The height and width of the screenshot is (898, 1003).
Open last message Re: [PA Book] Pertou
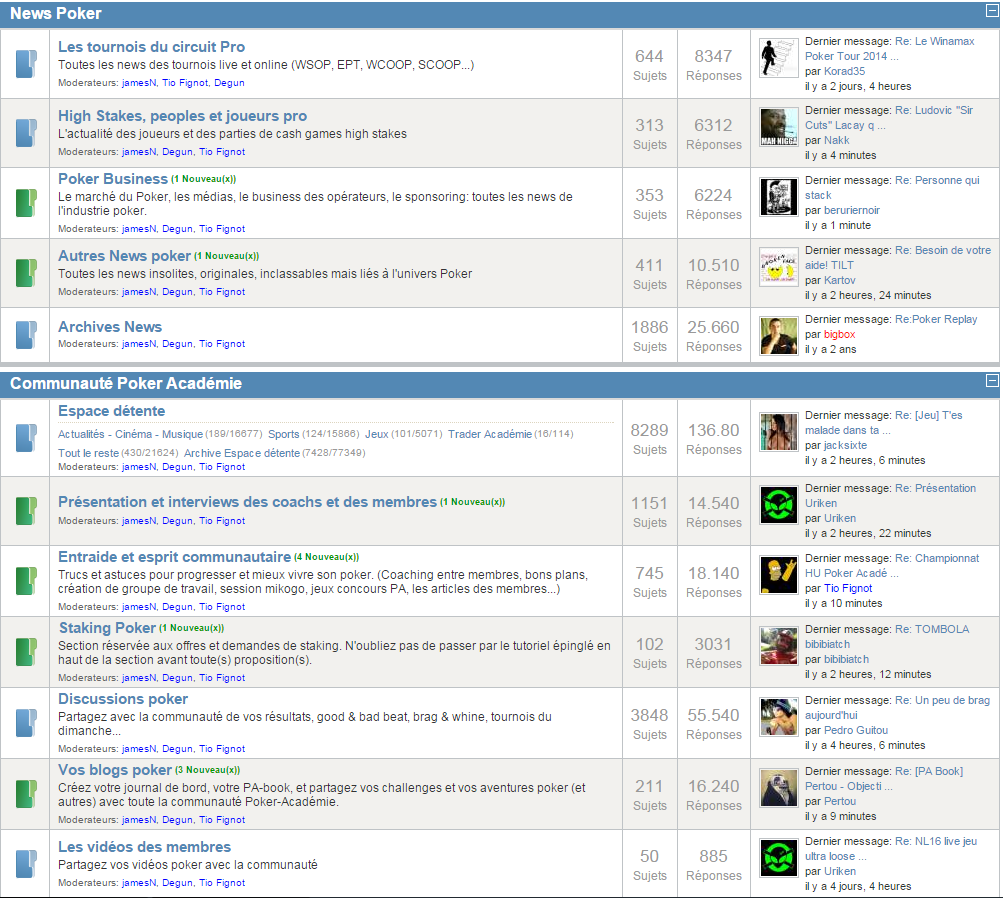(884, 779)
